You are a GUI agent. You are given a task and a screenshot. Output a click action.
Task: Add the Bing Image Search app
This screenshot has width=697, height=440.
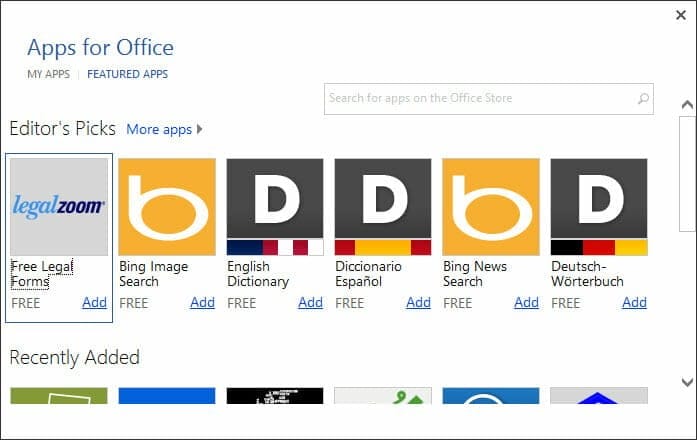tap(202, 303)
